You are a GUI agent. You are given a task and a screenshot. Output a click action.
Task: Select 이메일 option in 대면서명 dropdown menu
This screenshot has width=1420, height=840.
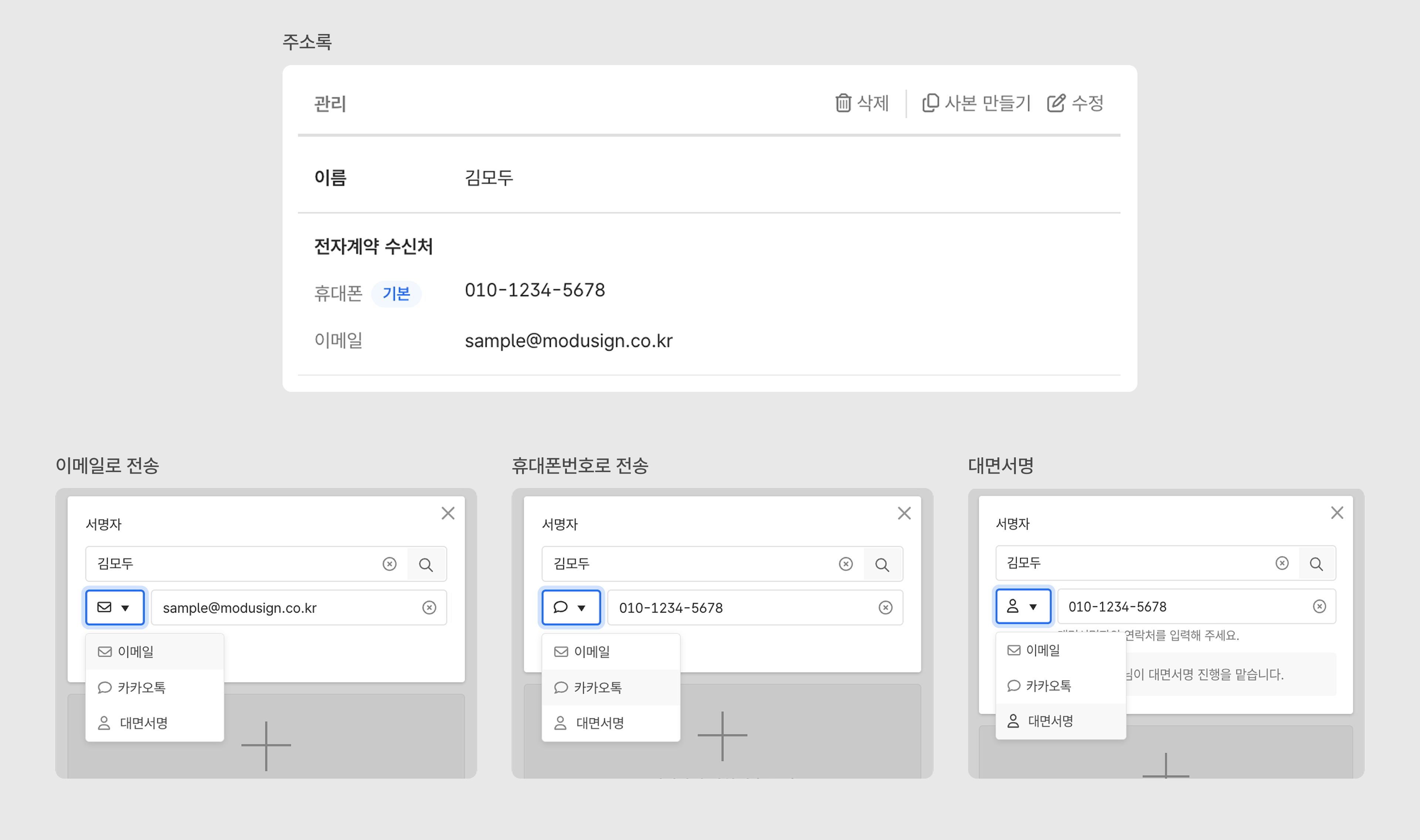tap(1042, 650)
